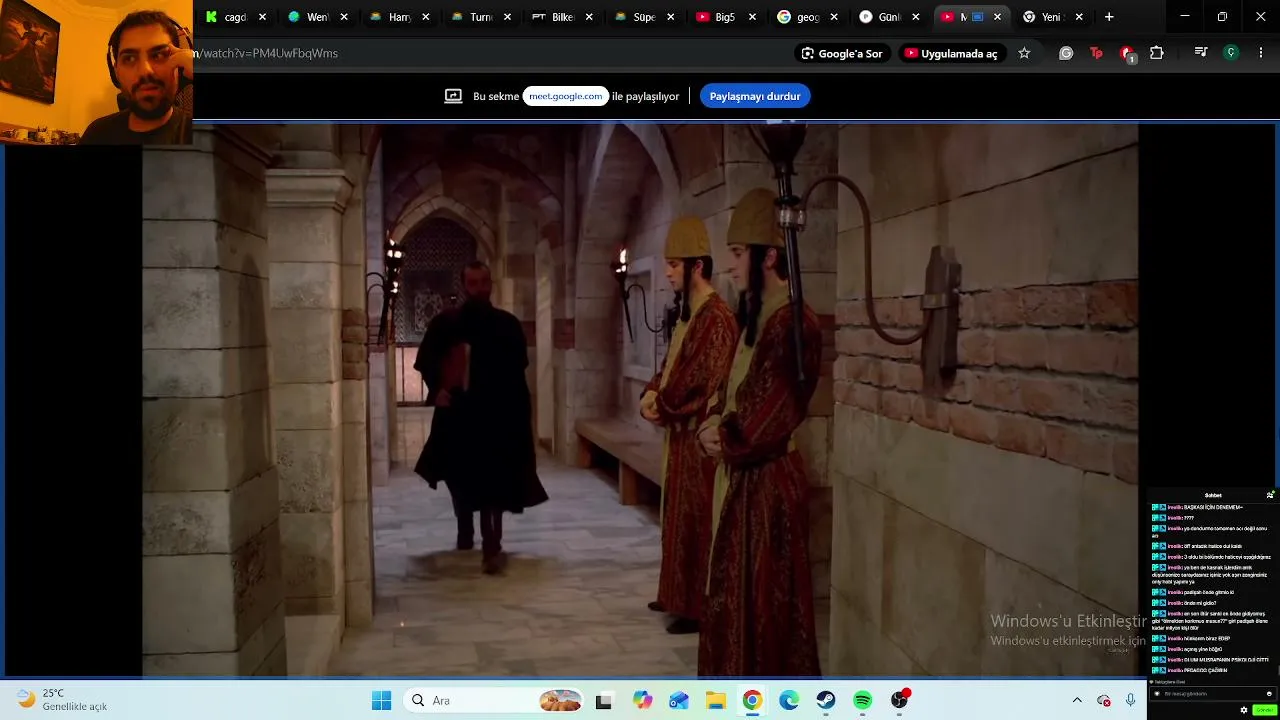Click the green "Gönder" send button
The image size is (1280, 720).
coord(1264,710)
